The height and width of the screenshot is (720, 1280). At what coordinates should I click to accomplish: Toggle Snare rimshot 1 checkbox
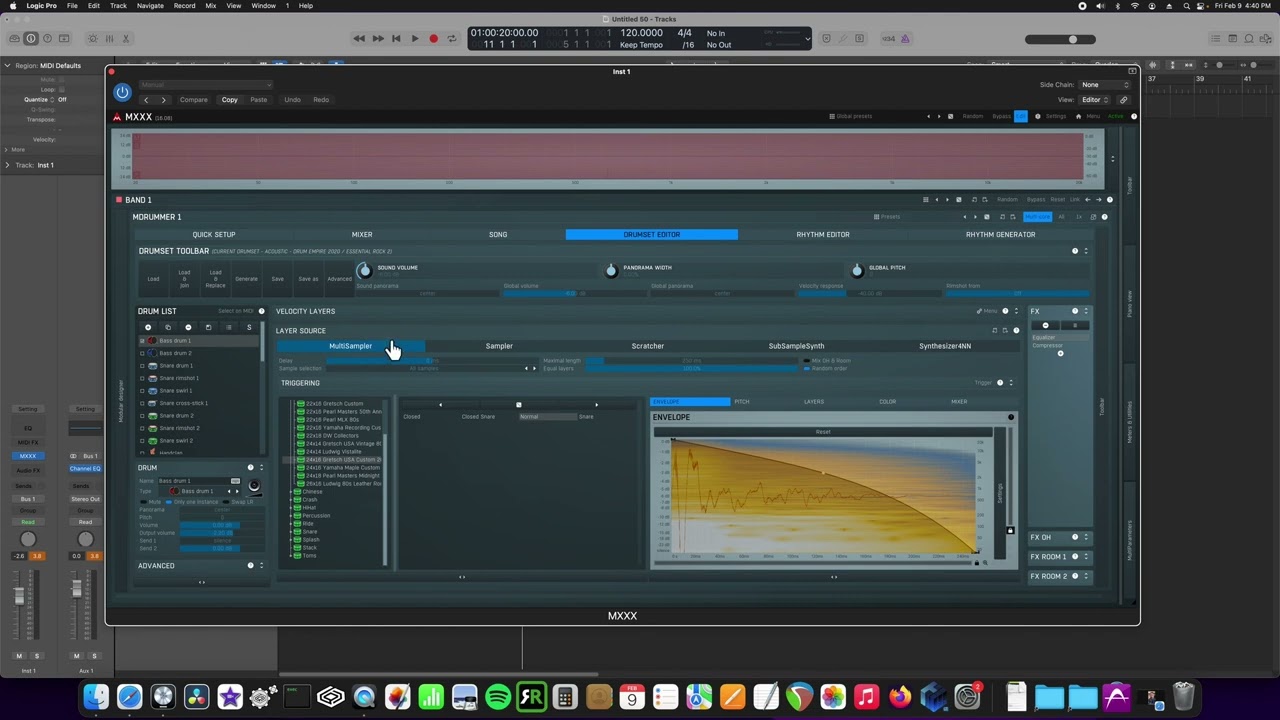(142, 378)
